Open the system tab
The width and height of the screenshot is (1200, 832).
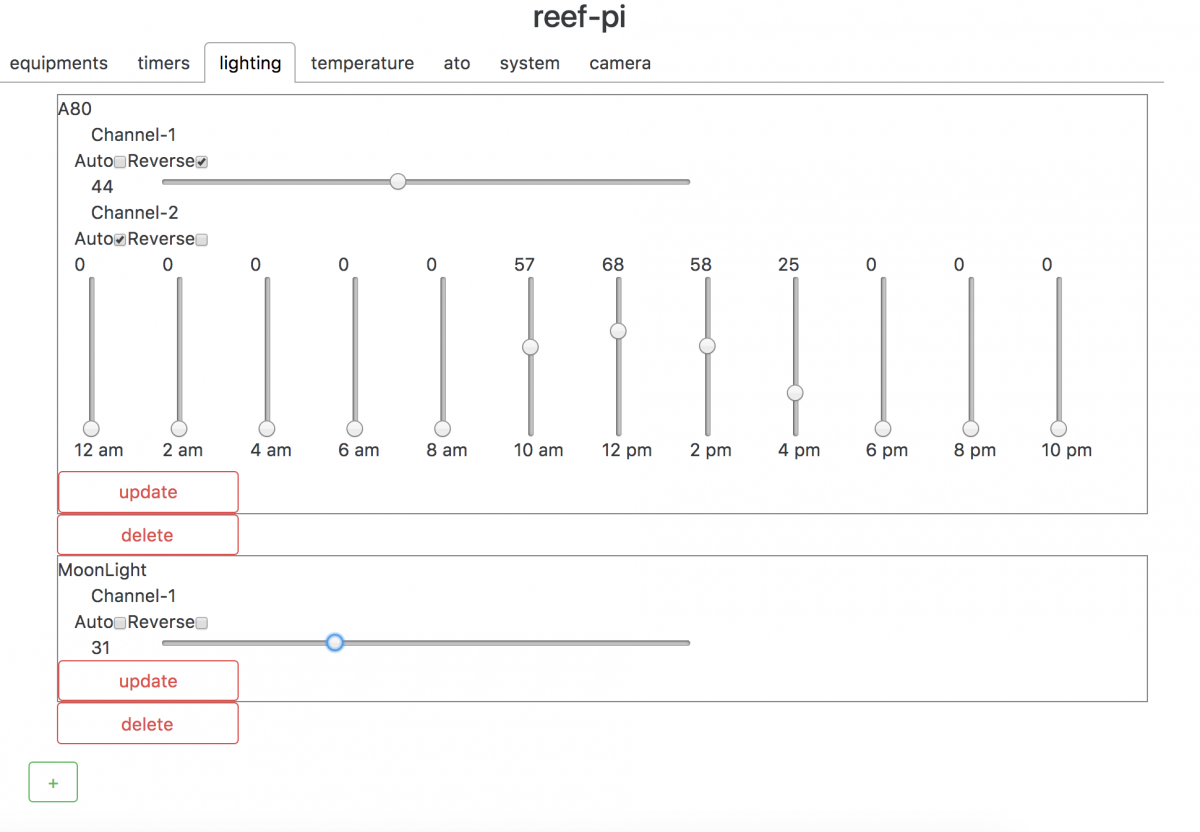click(x=530, y=63)
